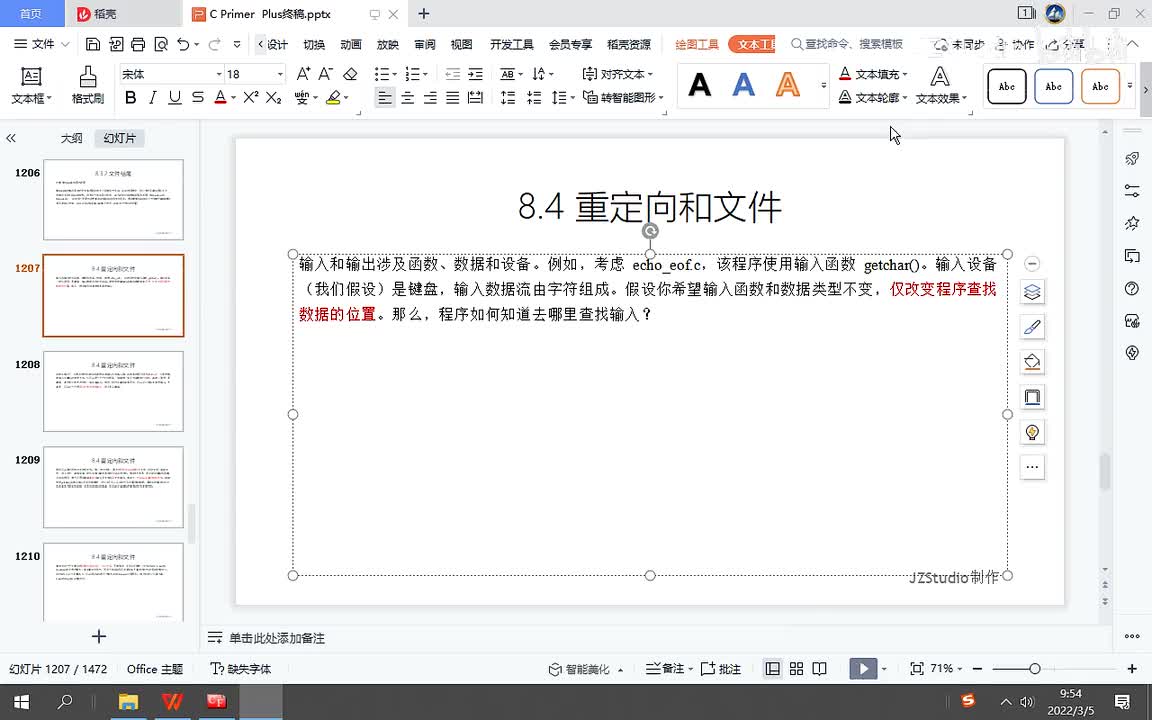Open 转智能图形 dropdown
Image resolution: width=1152 pixels, height=720 pixels.
point(623,97)
